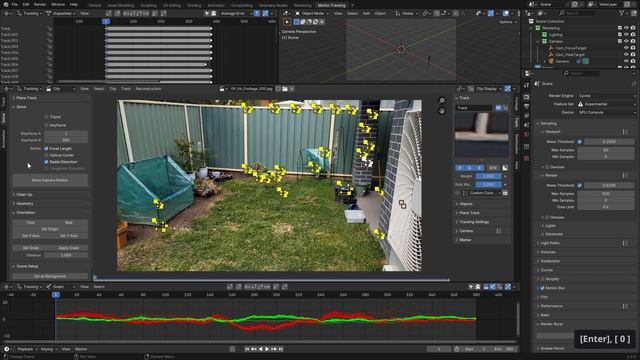Viewport: 640px width, 360px height.
Task: Toggle Optical Center refine checkbox
Action: click(x=46, y=155)
